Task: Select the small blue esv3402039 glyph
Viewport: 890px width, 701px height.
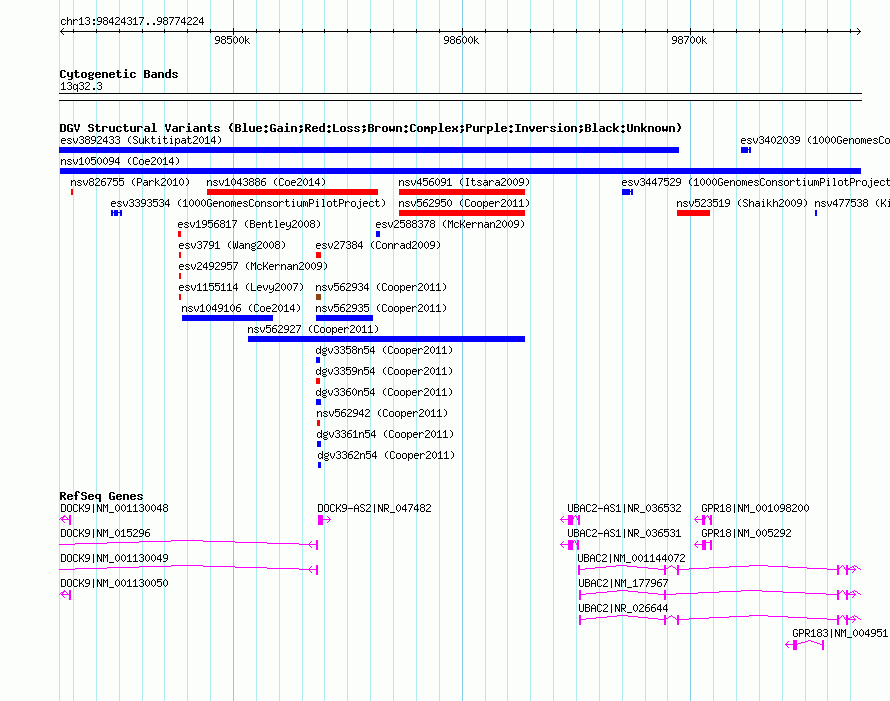Action: [746, 150]
